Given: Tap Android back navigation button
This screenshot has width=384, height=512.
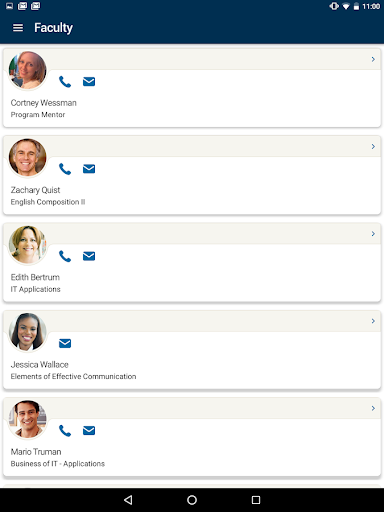Looking at the screenshot, I should (128, 500).
